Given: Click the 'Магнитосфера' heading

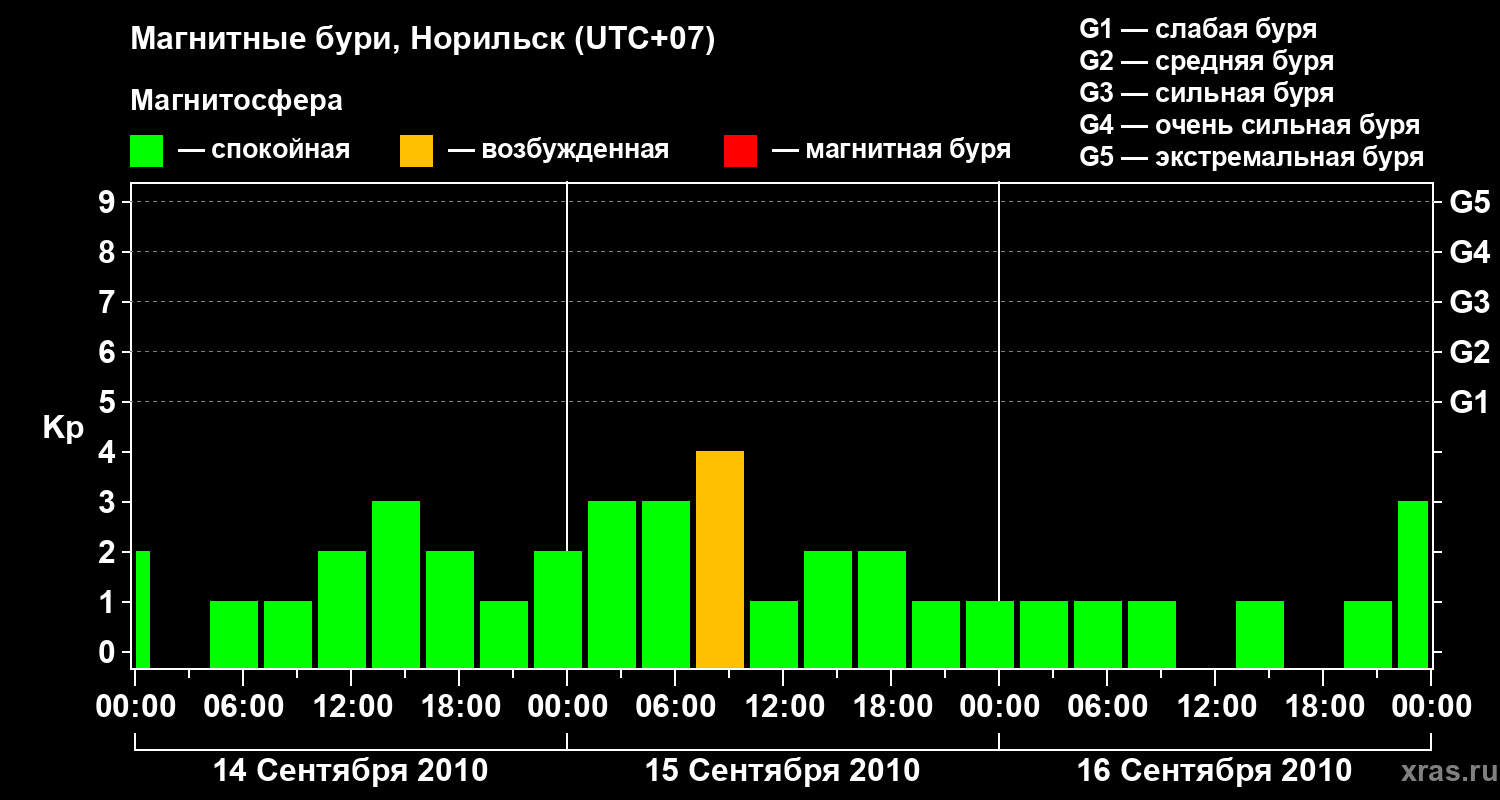Looking at the screenshot, I should pos(236,101).
